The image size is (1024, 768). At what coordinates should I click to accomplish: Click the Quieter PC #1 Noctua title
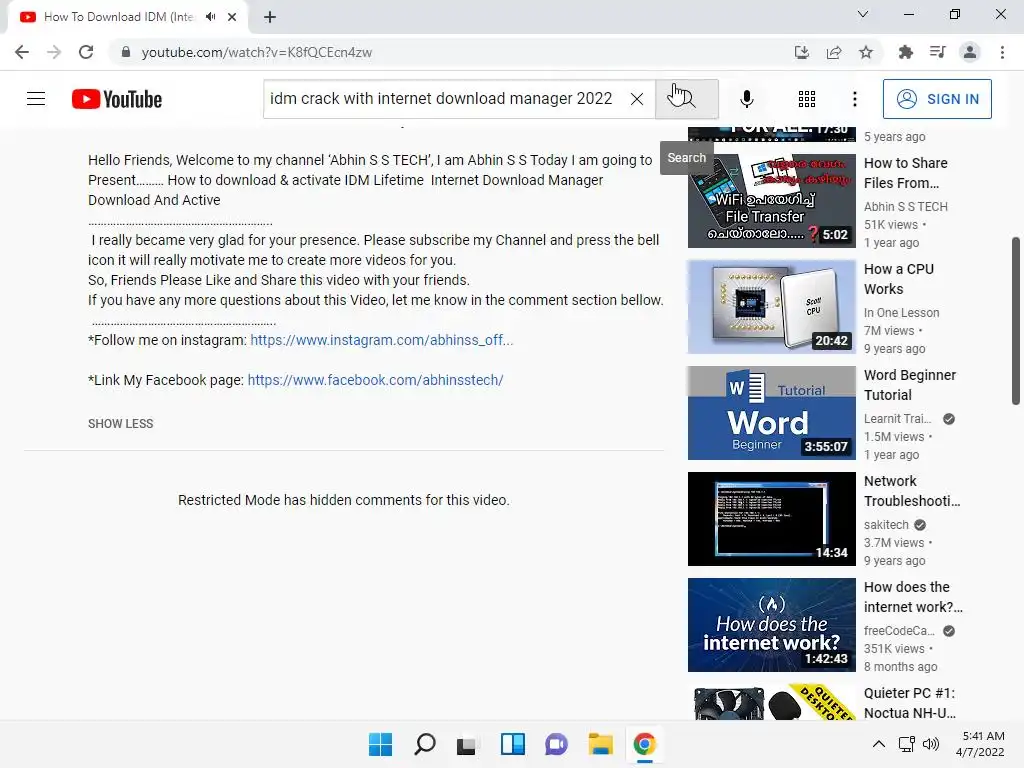[910, 703]
